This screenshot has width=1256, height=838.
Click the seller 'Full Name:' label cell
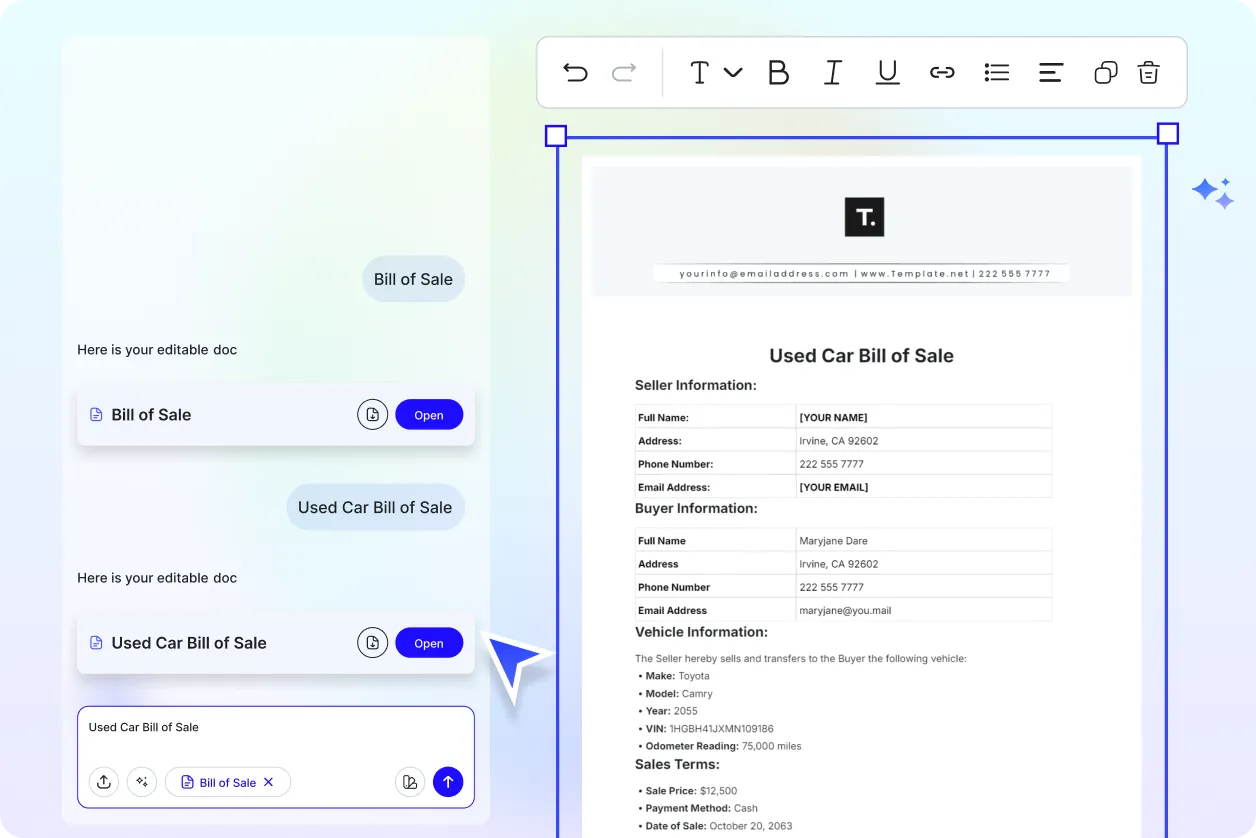point(716,417)
